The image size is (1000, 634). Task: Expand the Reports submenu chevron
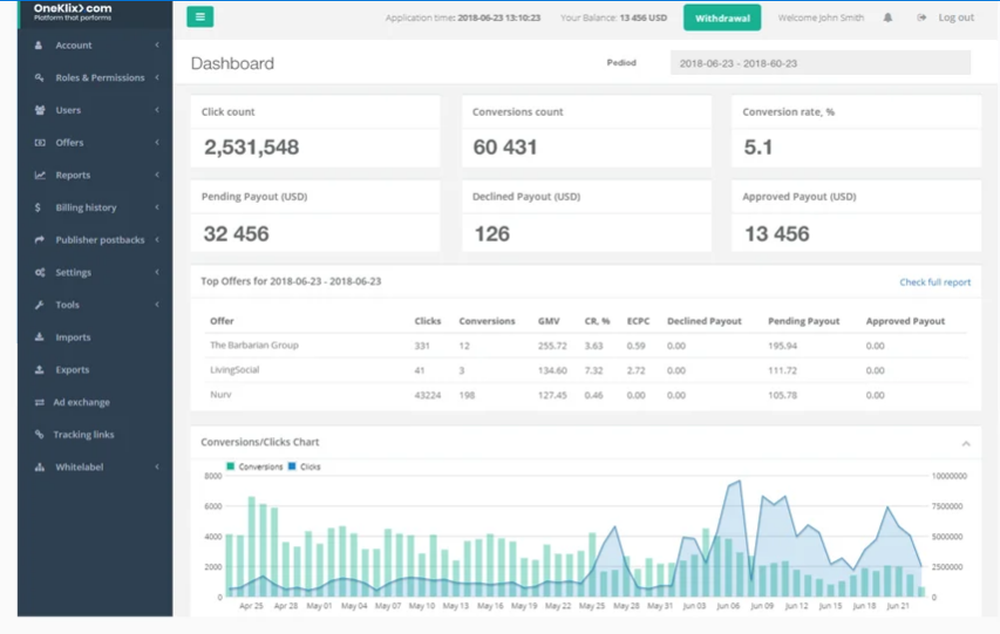click(x=157, y=175)
